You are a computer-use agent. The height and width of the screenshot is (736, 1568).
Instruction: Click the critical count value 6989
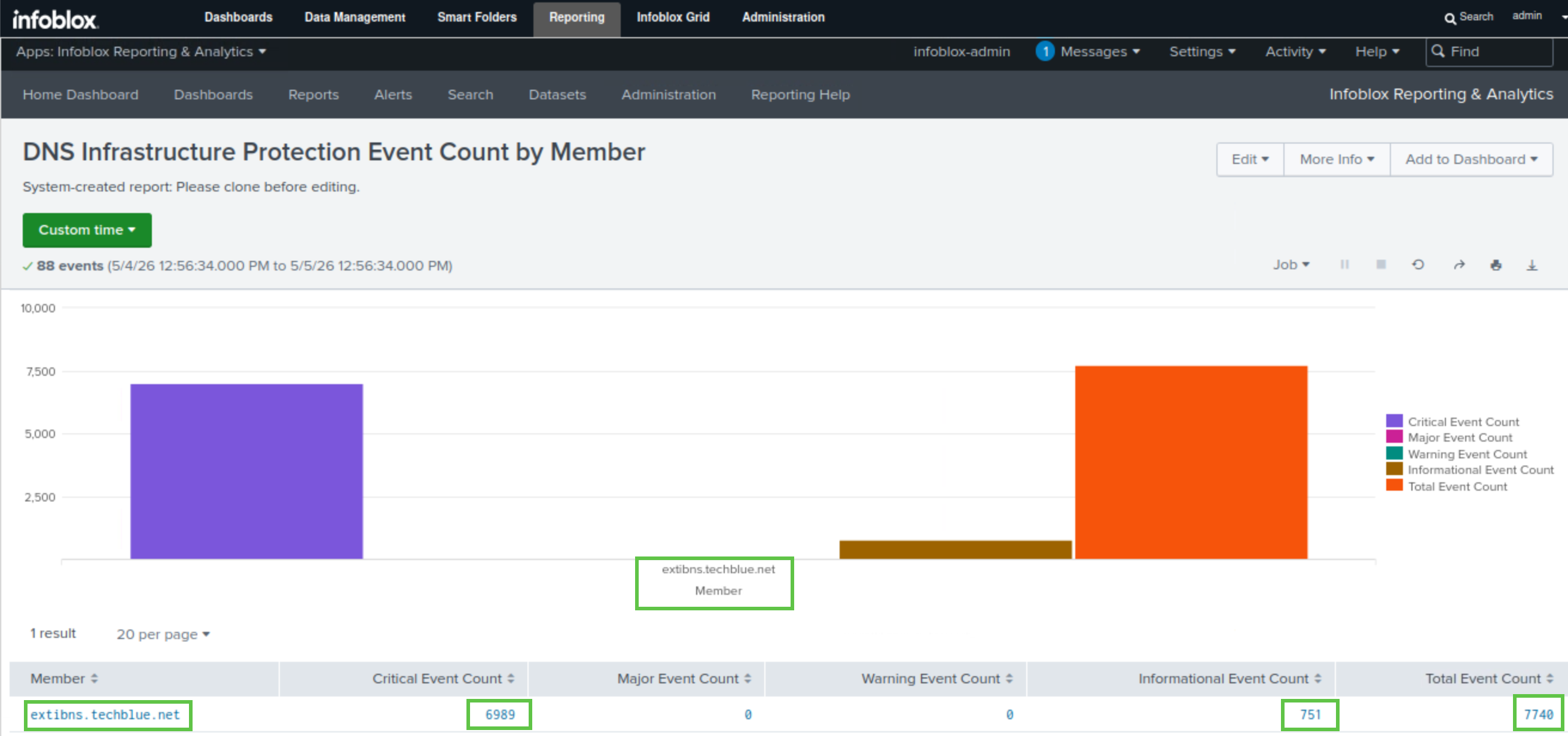tap(500, 714)
